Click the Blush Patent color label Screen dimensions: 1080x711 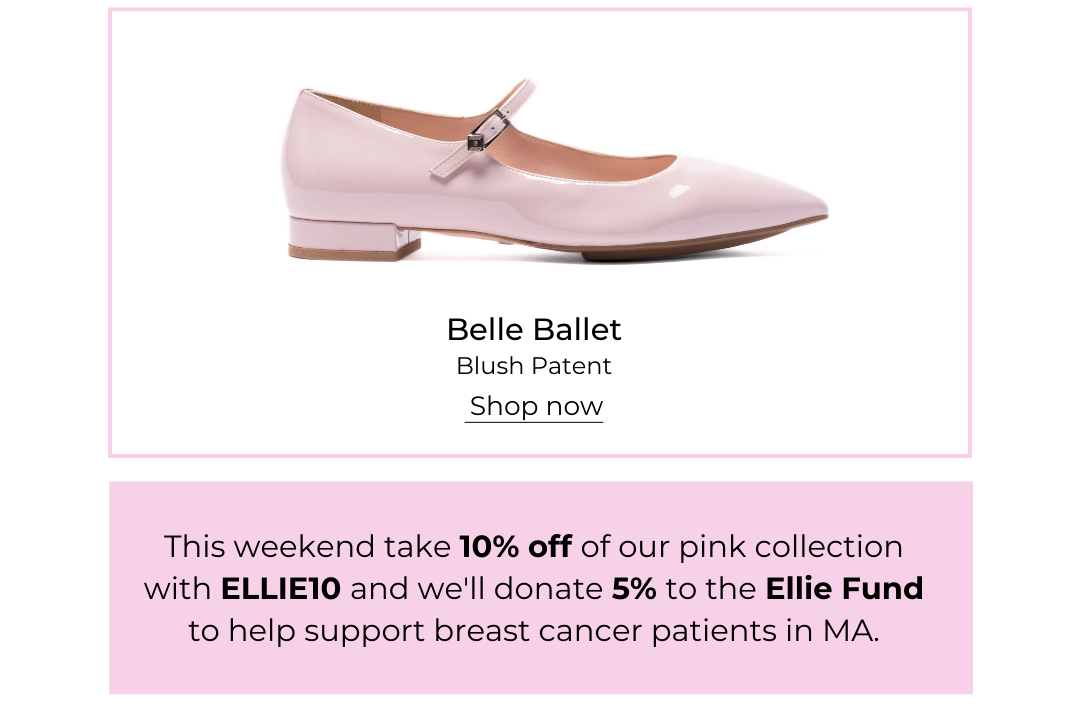click(534, 366)
